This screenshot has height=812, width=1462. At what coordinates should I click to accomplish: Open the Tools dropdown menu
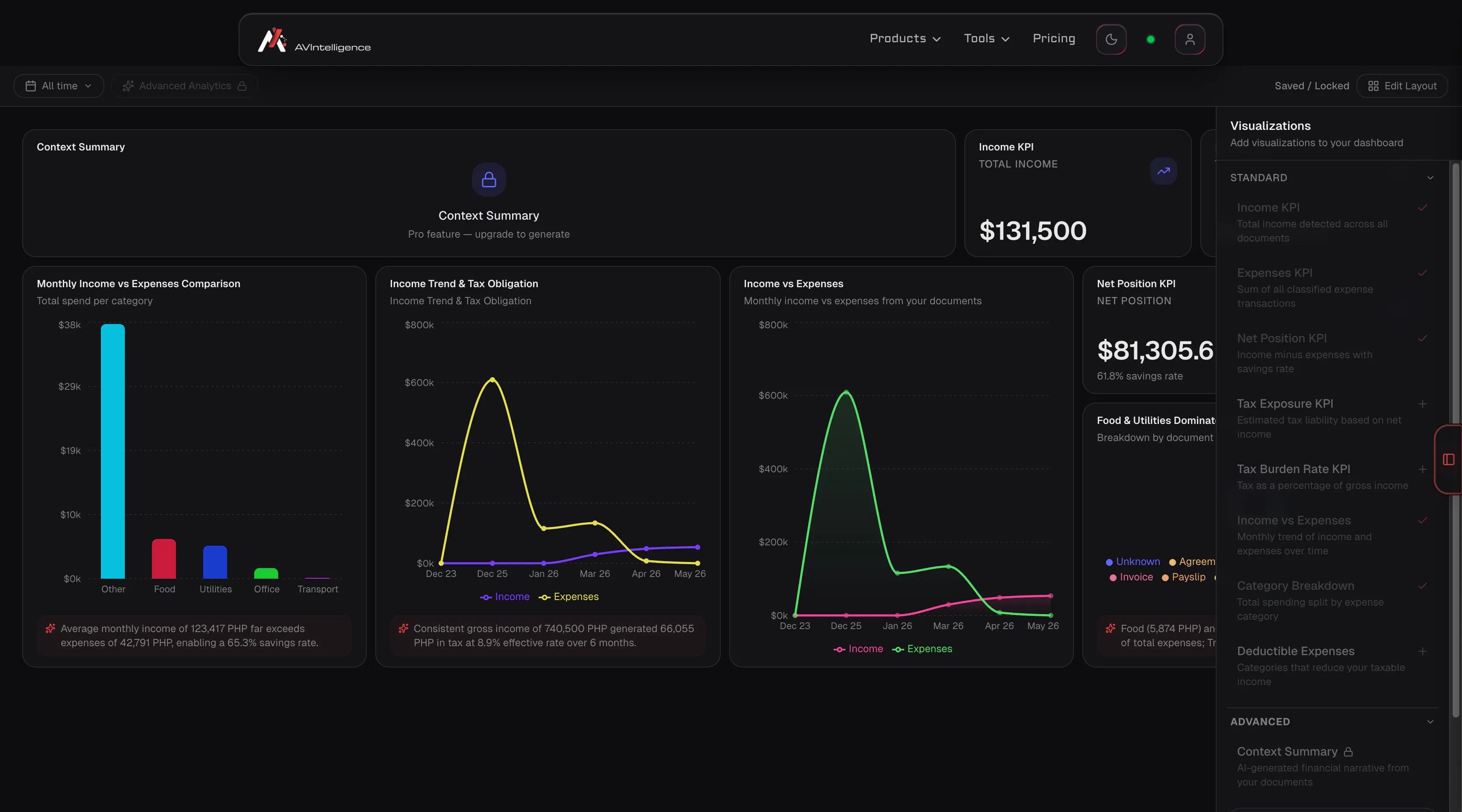986,38
